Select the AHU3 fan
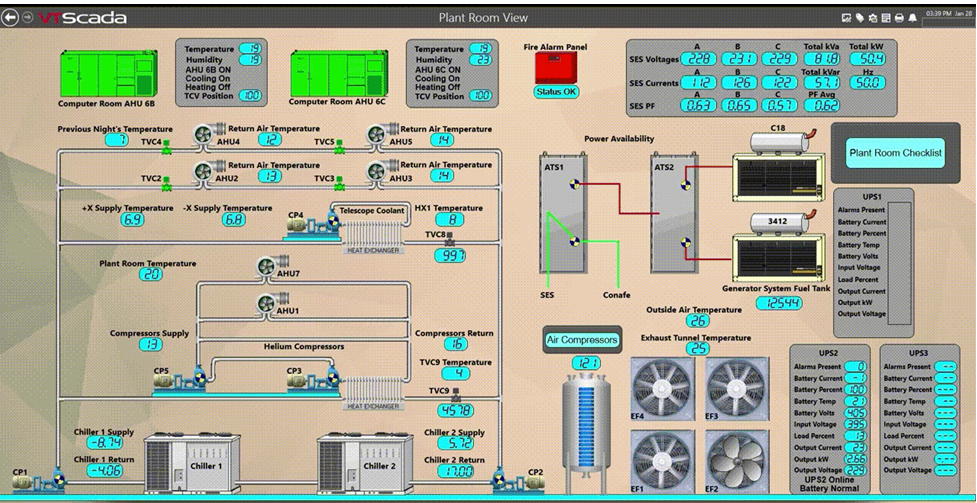Viewport: 977px width, 503px height. pos(380,171)
